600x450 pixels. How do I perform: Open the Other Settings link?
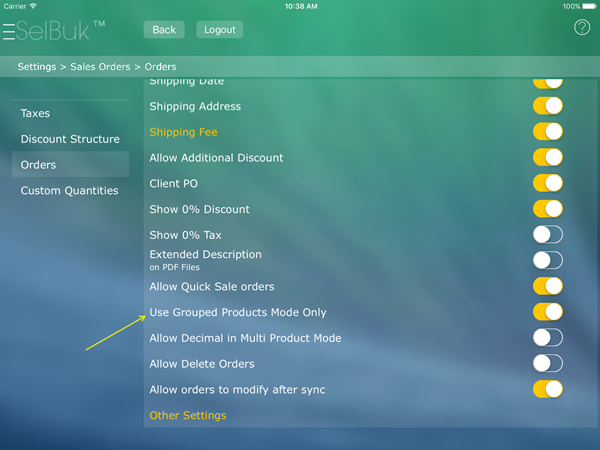(188, 415)
